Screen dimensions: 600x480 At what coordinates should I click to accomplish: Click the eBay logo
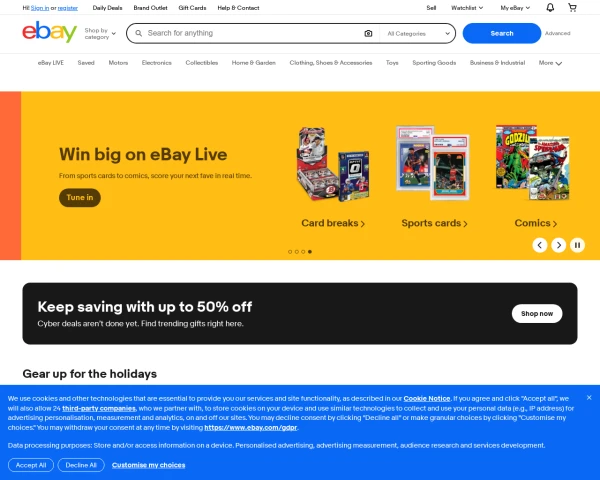tap(49, 32)
